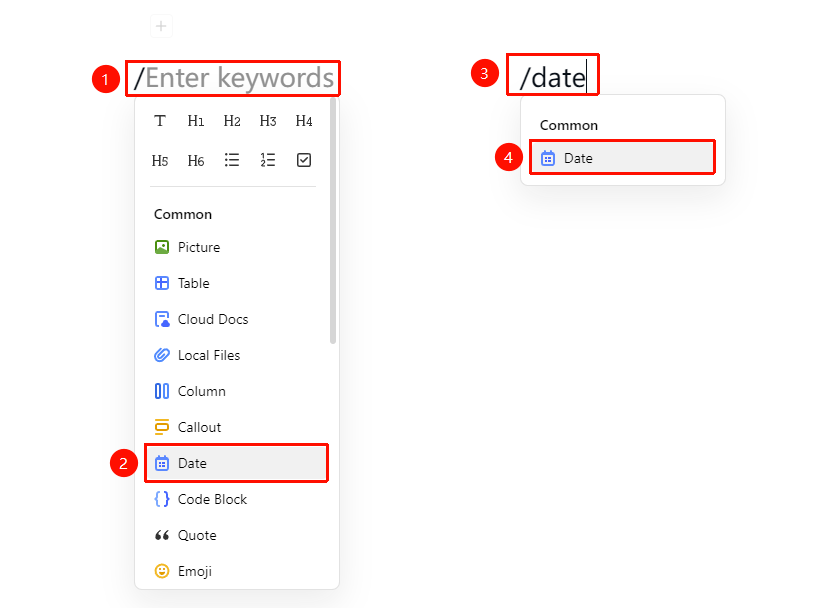Choose the H3 heading icon
Image resolution: width=826 pixels, height=608 pixels.
pyautogui.click(x=268, y=121)
